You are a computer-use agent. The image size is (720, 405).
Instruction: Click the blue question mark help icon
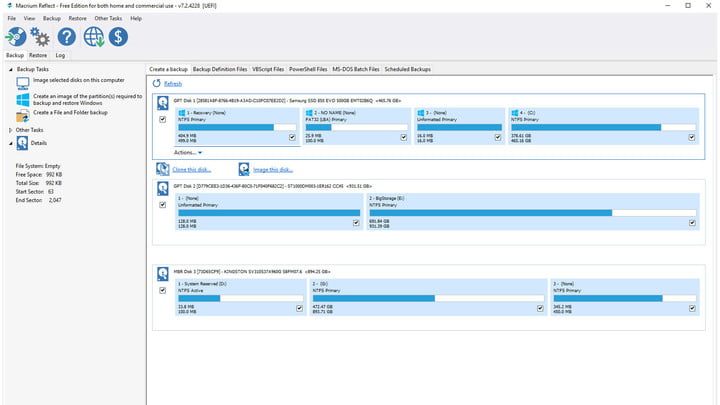66,37
